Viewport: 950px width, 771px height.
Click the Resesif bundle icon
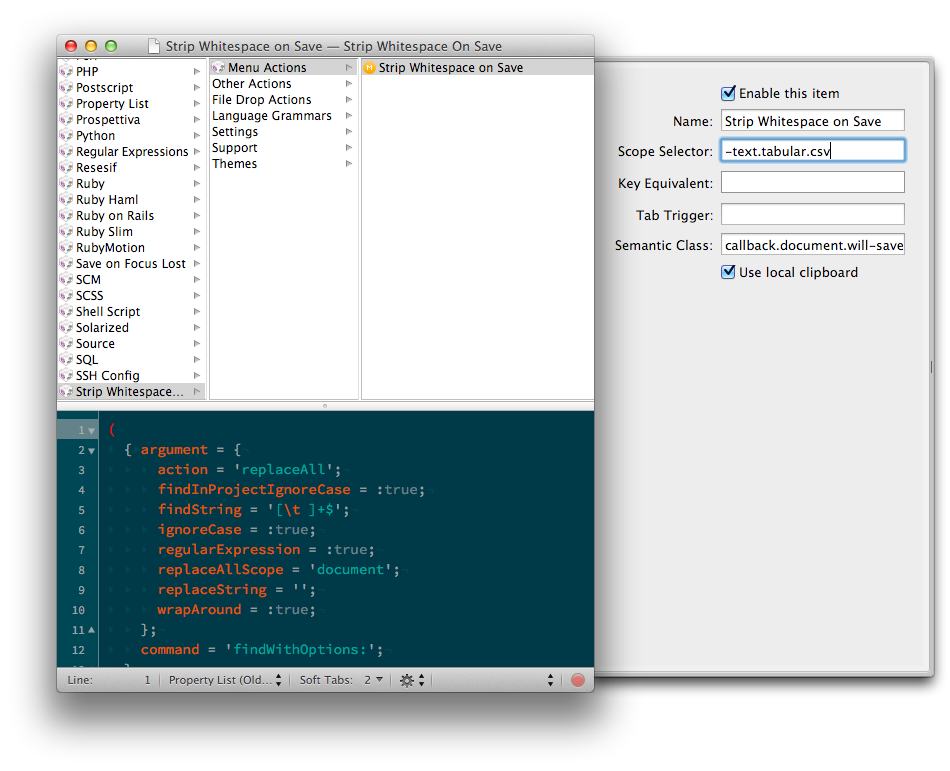(x=66, y=168)
